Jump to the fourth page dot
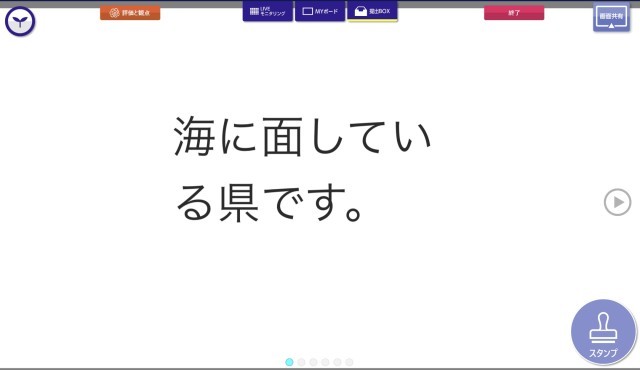This screenshot has height=370, width=640. 325,362
